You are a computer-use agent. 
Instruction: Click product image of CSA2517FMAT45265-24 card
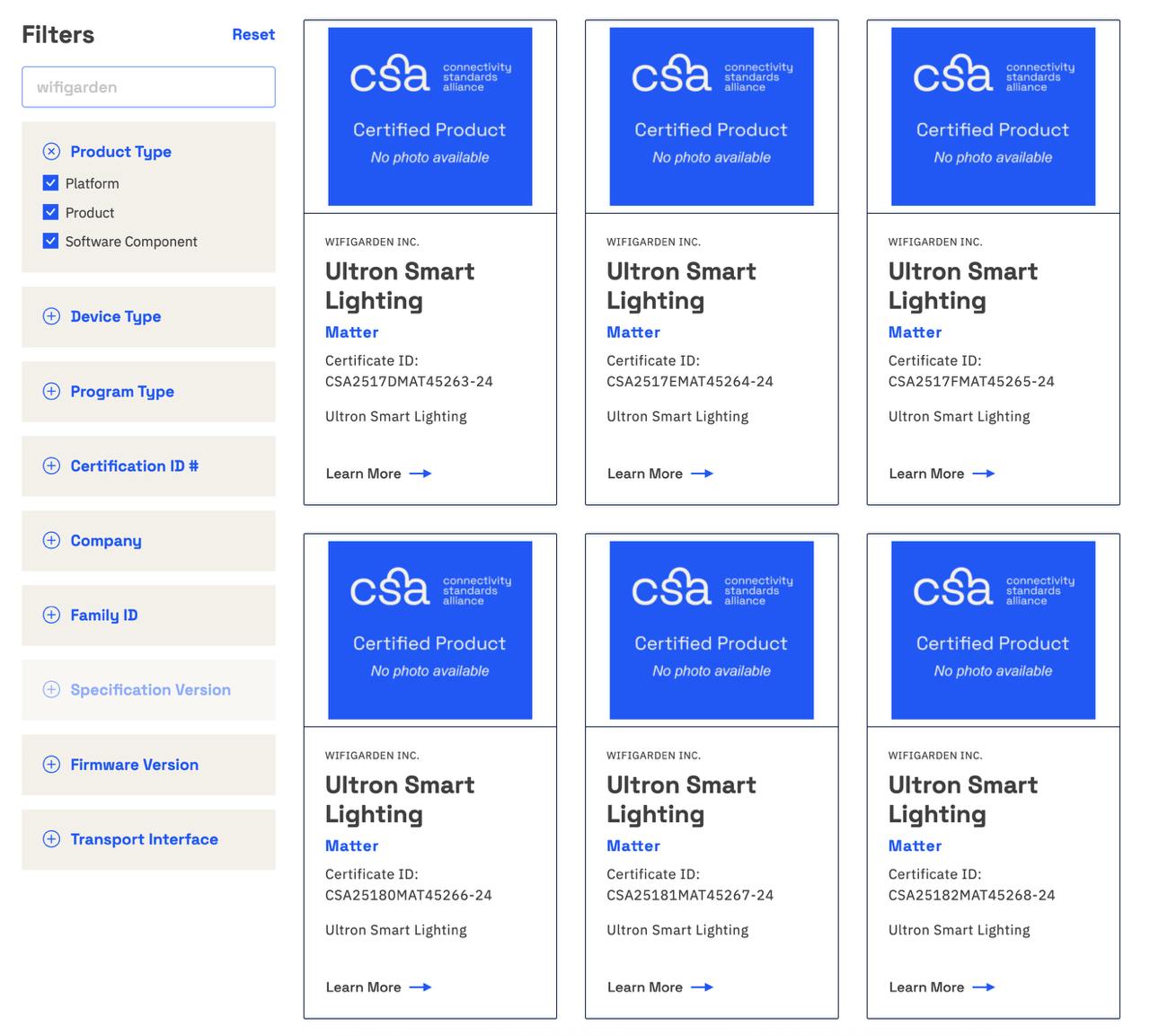coord(993,117)
